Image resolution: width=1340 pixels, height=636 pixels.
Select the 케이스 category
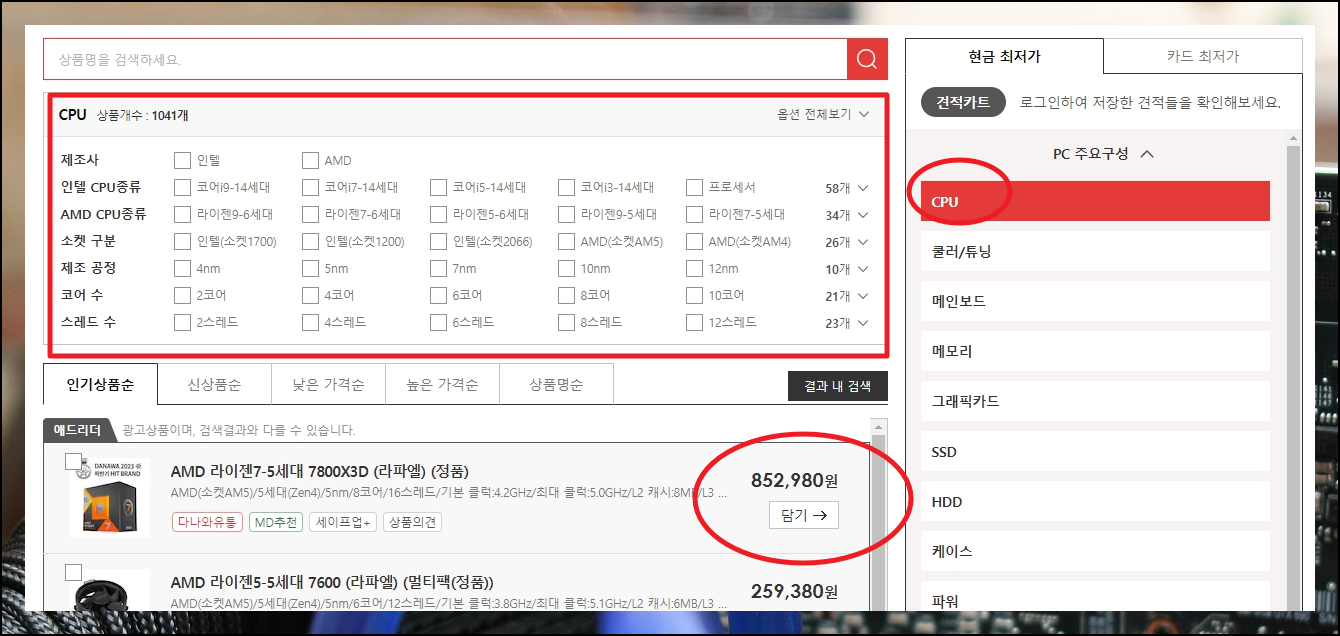pos(1095,551)
